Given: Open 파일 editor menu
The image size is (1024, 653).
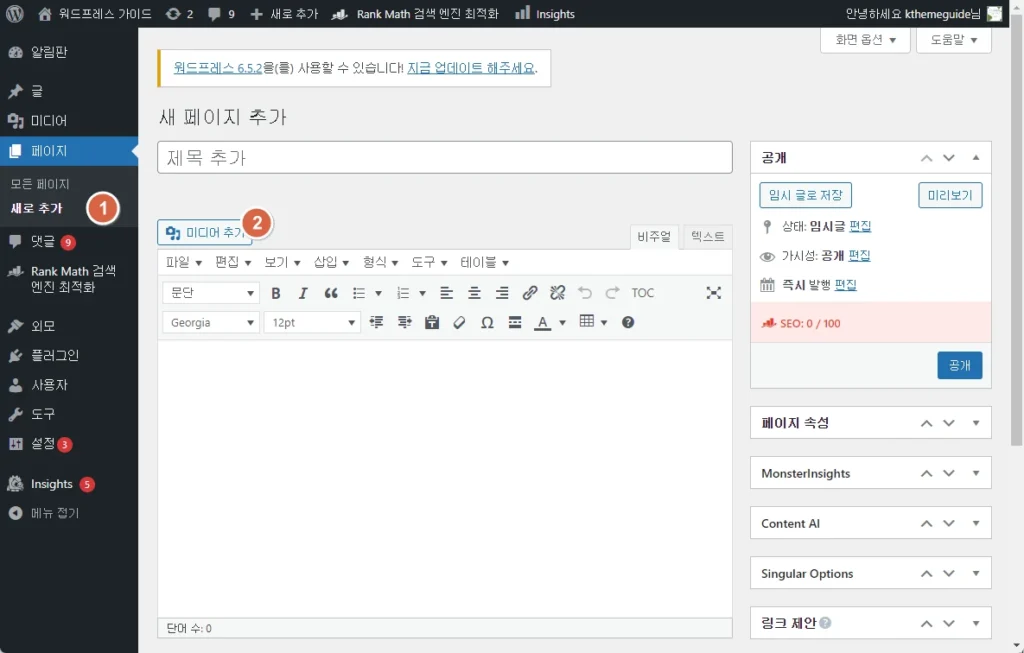Looking at the screenshot, I should 184,263.
